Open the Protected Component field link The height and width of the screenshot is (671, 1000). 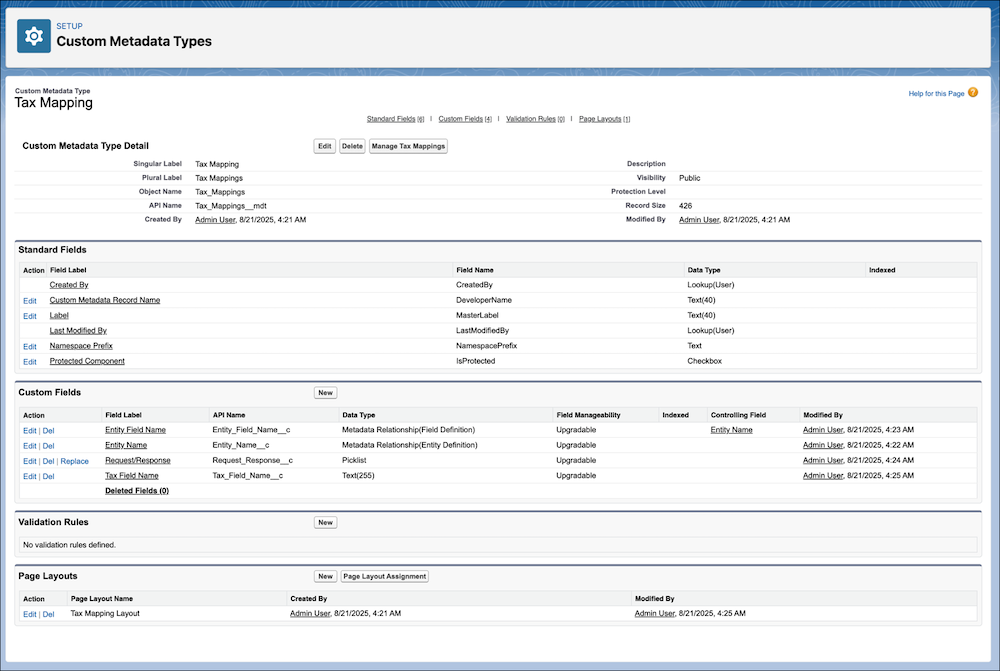click(87, 361)
